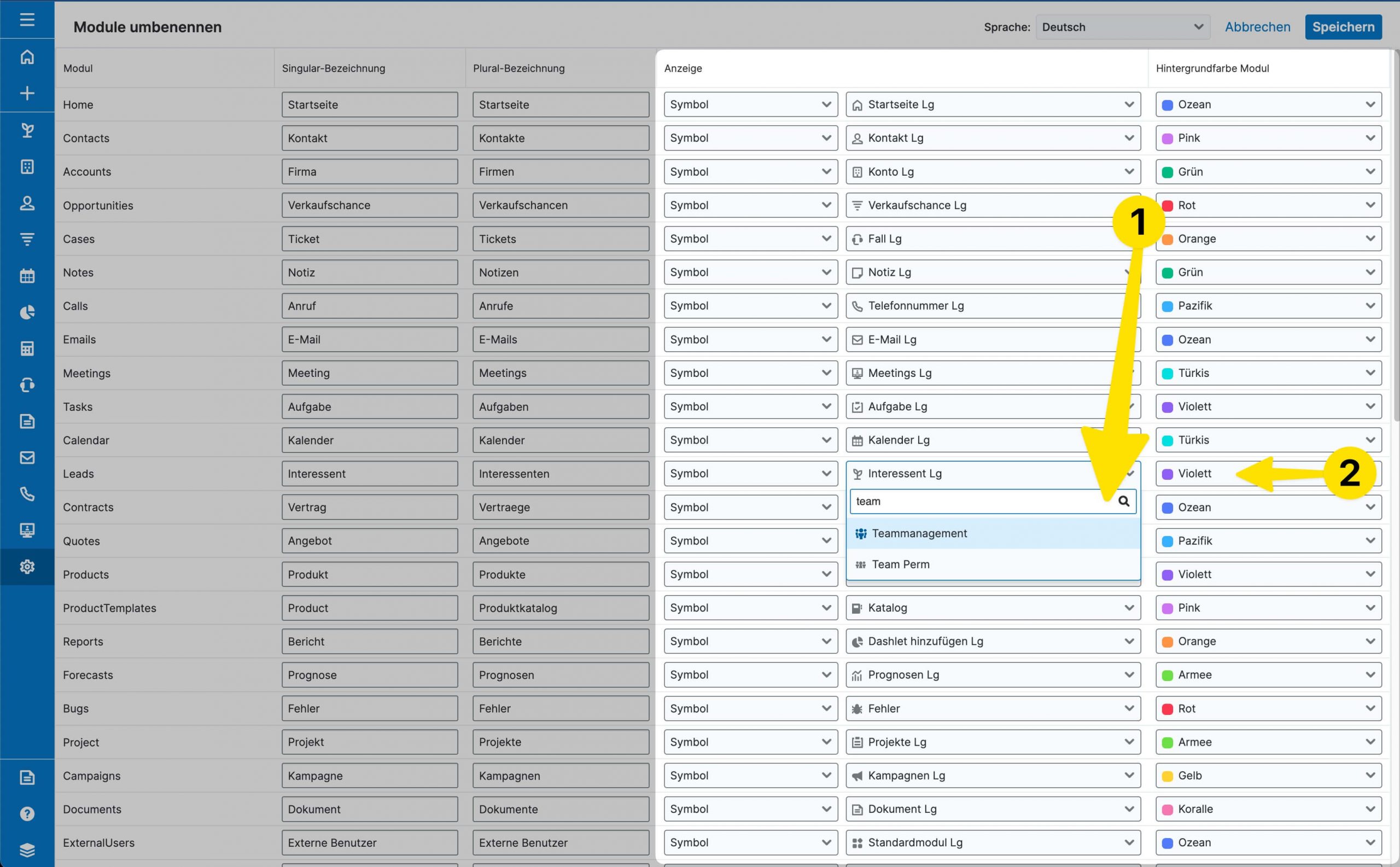This screenshot has width=1400, height=867.
Task: Select Teammanagement from the icon list
Action: [x=919, y=533]
